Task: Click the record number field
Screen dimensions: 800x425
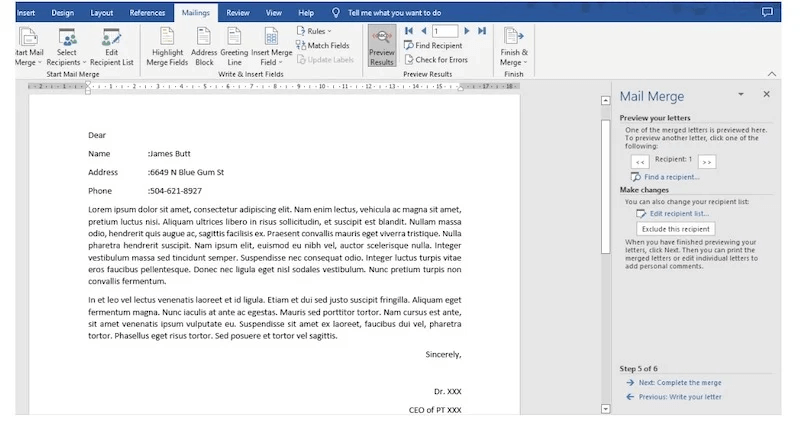Action: pyautogui.click(x=445, y=31)
